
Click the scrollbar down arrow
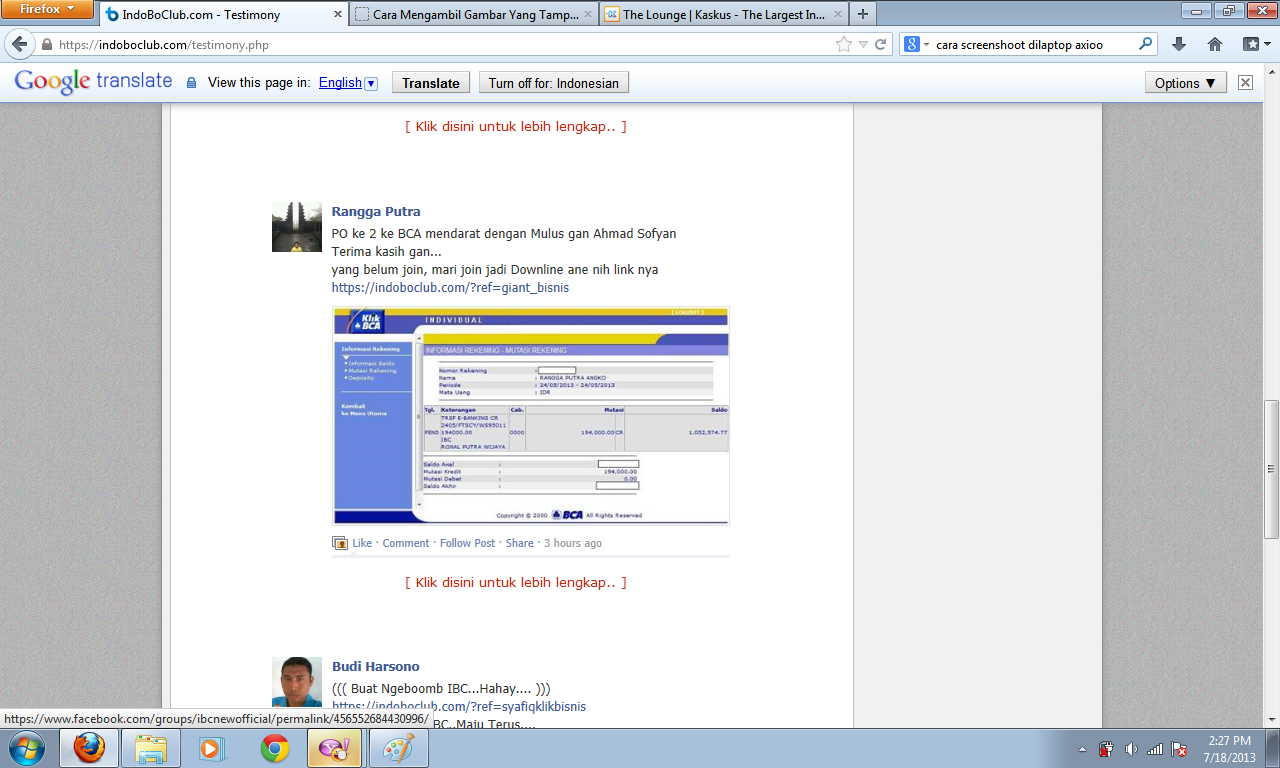(1271, 719)
